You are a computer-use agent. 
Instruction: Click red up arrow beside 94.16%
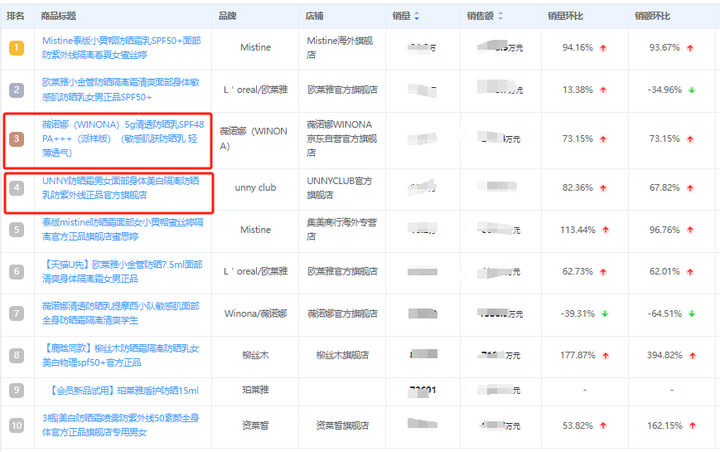tap(603, 48)
